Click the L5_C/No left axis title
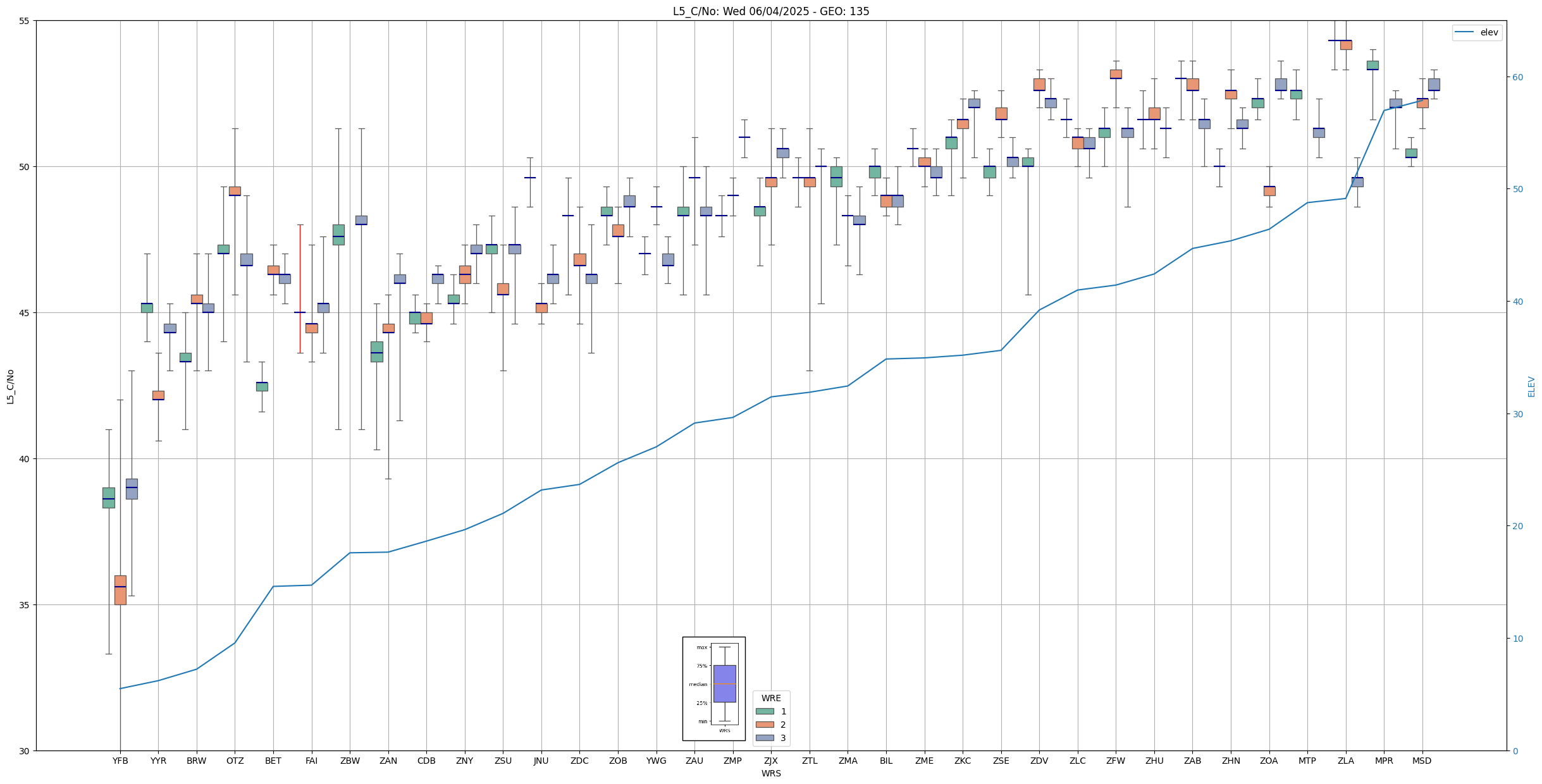The height and width of the screenshot is (784, 1542). pos(10,387)
